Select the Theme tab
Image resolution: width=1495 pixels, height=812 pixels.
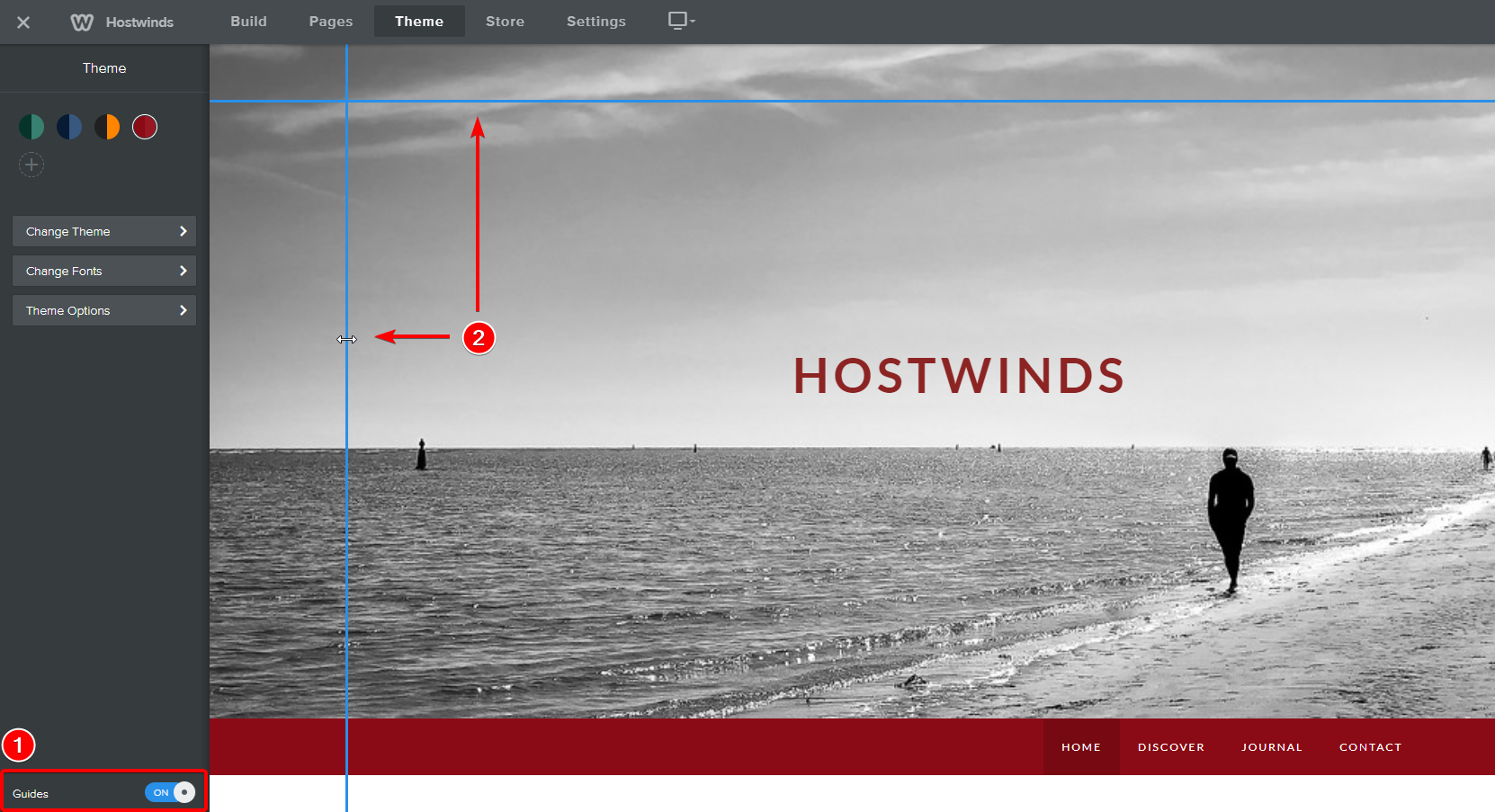point(419,22)
